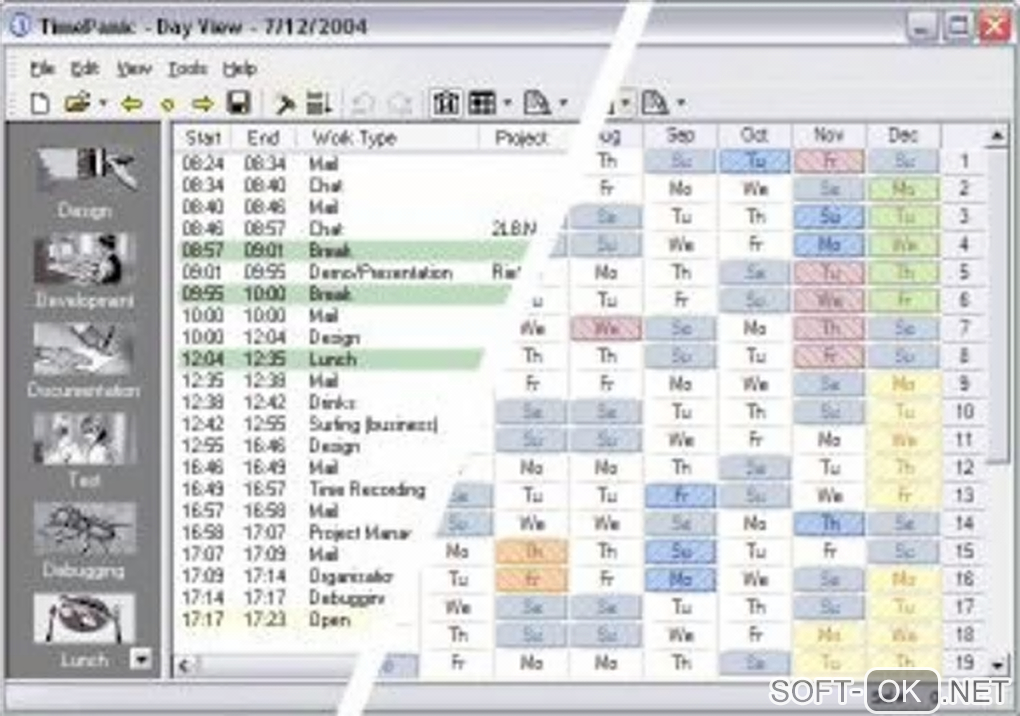Viewport: 1020px width, 716px height.
Task: Open the View menu
Action: 134,68
